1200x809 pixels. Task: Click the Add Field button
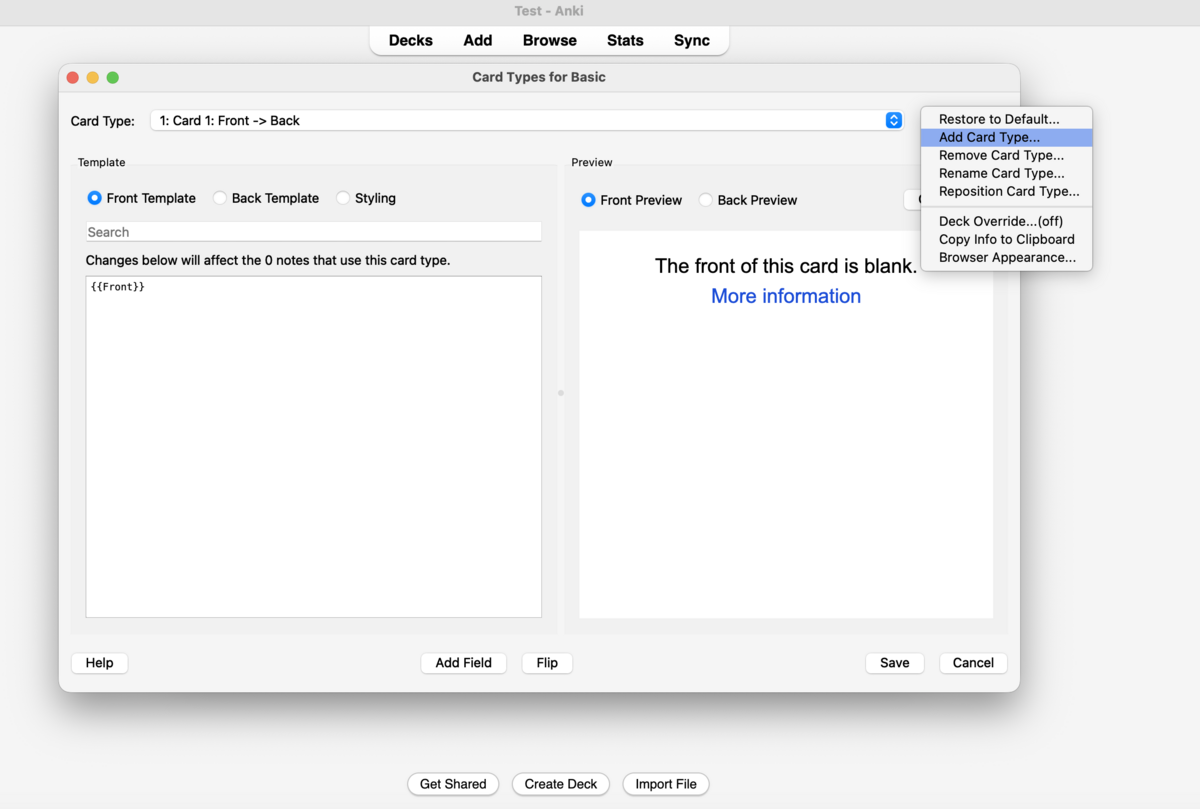pyautogui.click(x=463, y=663)
